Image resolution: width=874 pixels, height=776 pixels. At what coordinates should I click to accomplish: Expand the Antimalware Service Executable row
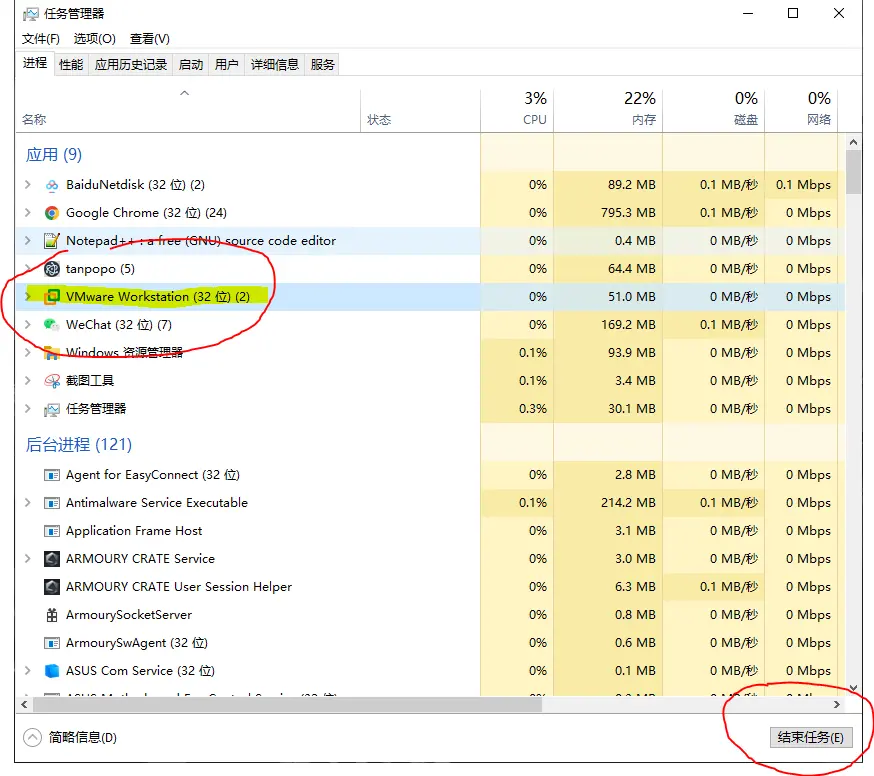(x=28, y=503)
